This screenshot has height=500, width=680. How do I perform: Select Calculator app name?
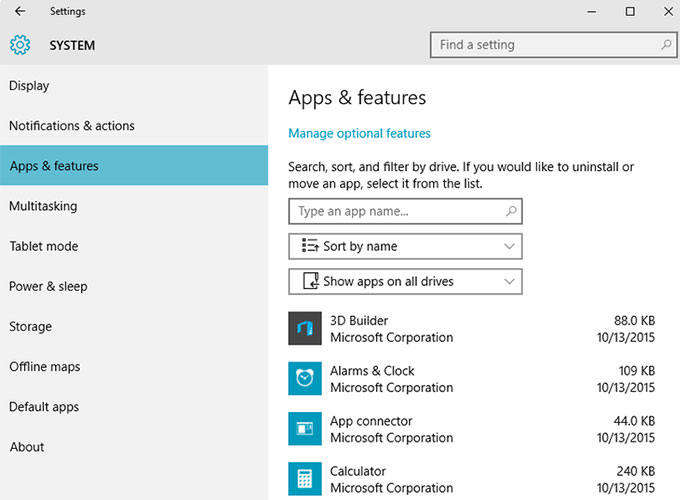358,471
